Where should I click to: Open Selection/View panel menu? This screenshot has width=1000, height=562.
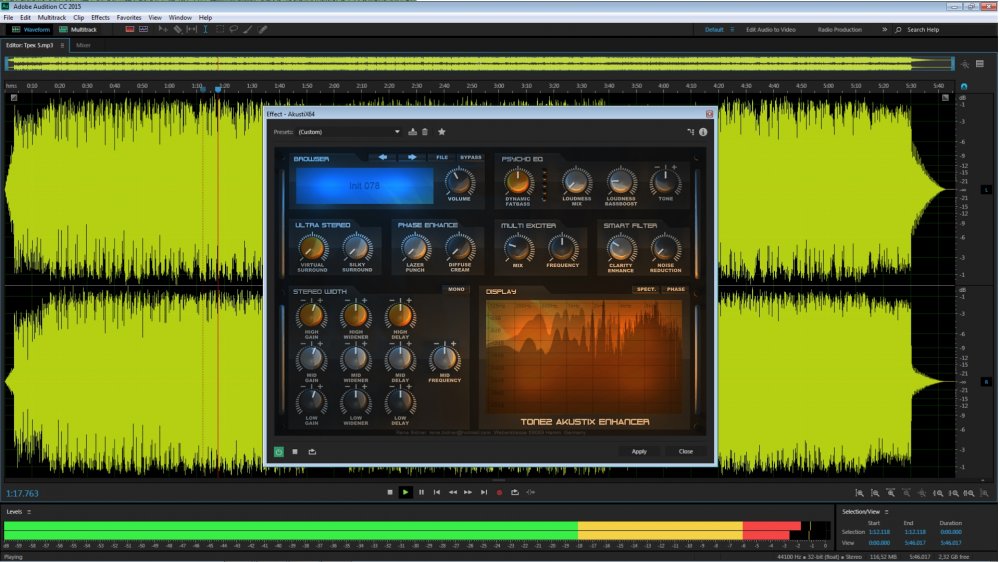point(886,512)
